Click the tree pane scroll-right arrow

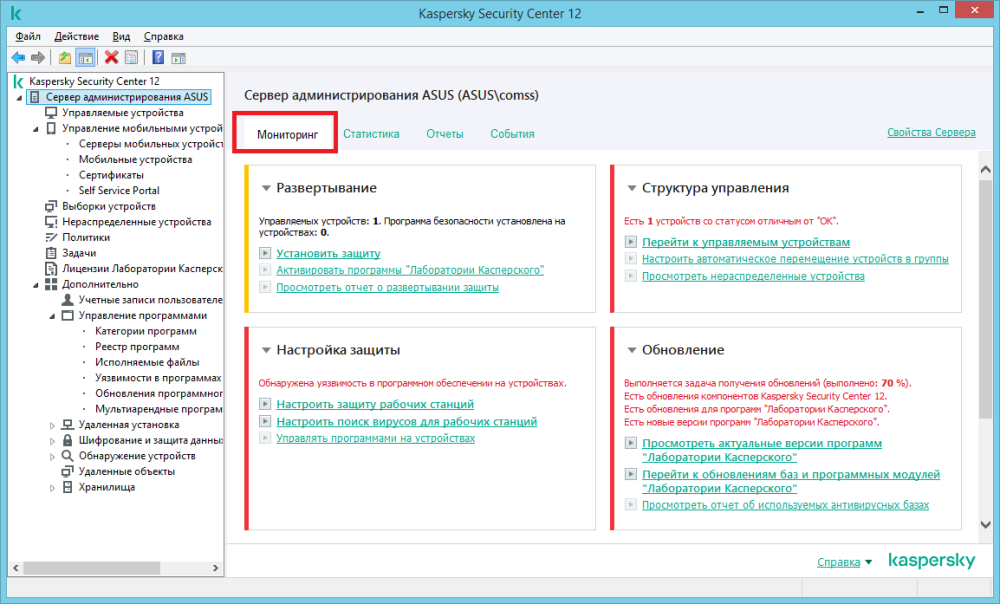tap(216, 568)
